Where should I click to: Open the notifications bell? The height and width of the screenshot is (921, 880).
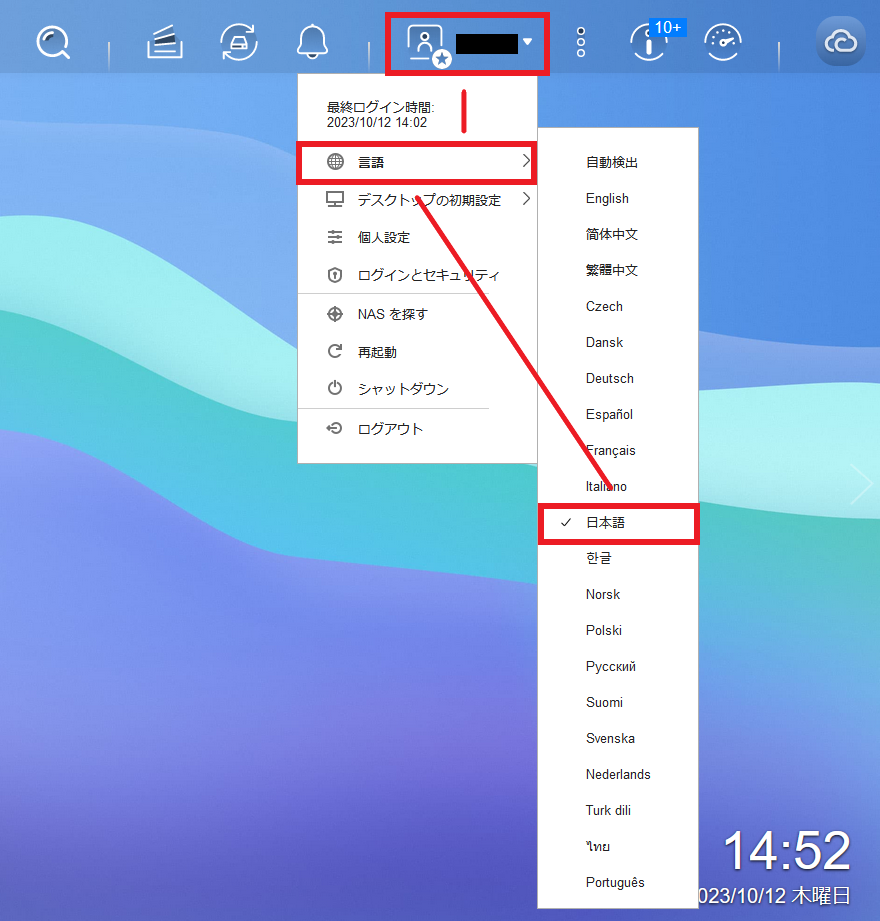(x=312, y=42)
